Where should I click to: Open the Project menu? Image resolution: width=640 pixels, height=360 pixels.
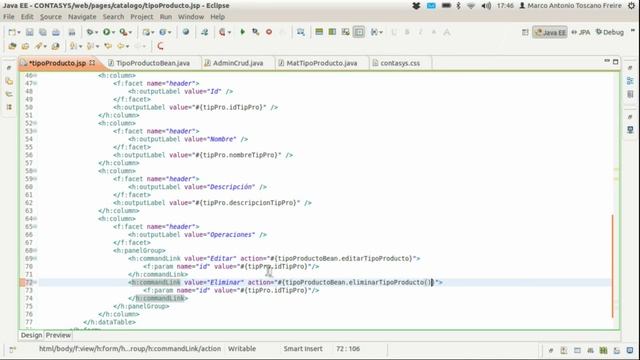[142, 17]
